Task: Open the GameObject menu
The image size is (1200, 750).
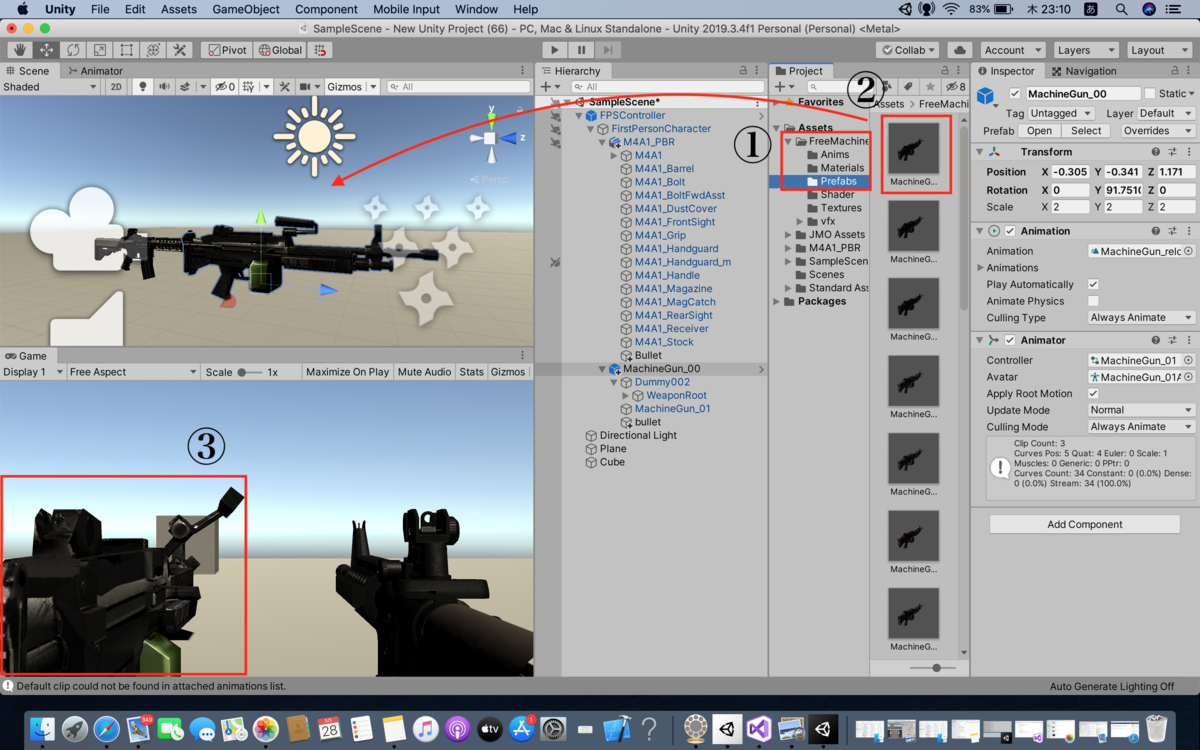Action: [x=246, y=9]
